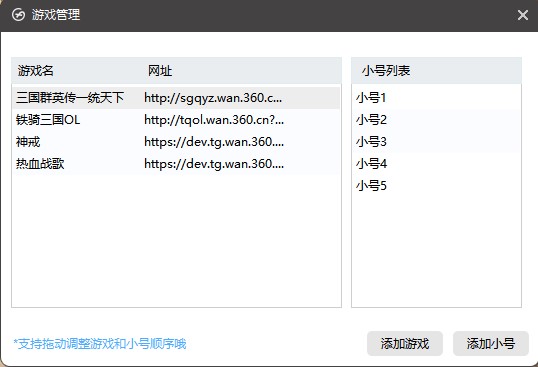The height and width of the screenshot is (367, 538).
Task: Select 小号1 in the account list
Action: [436, 98]
